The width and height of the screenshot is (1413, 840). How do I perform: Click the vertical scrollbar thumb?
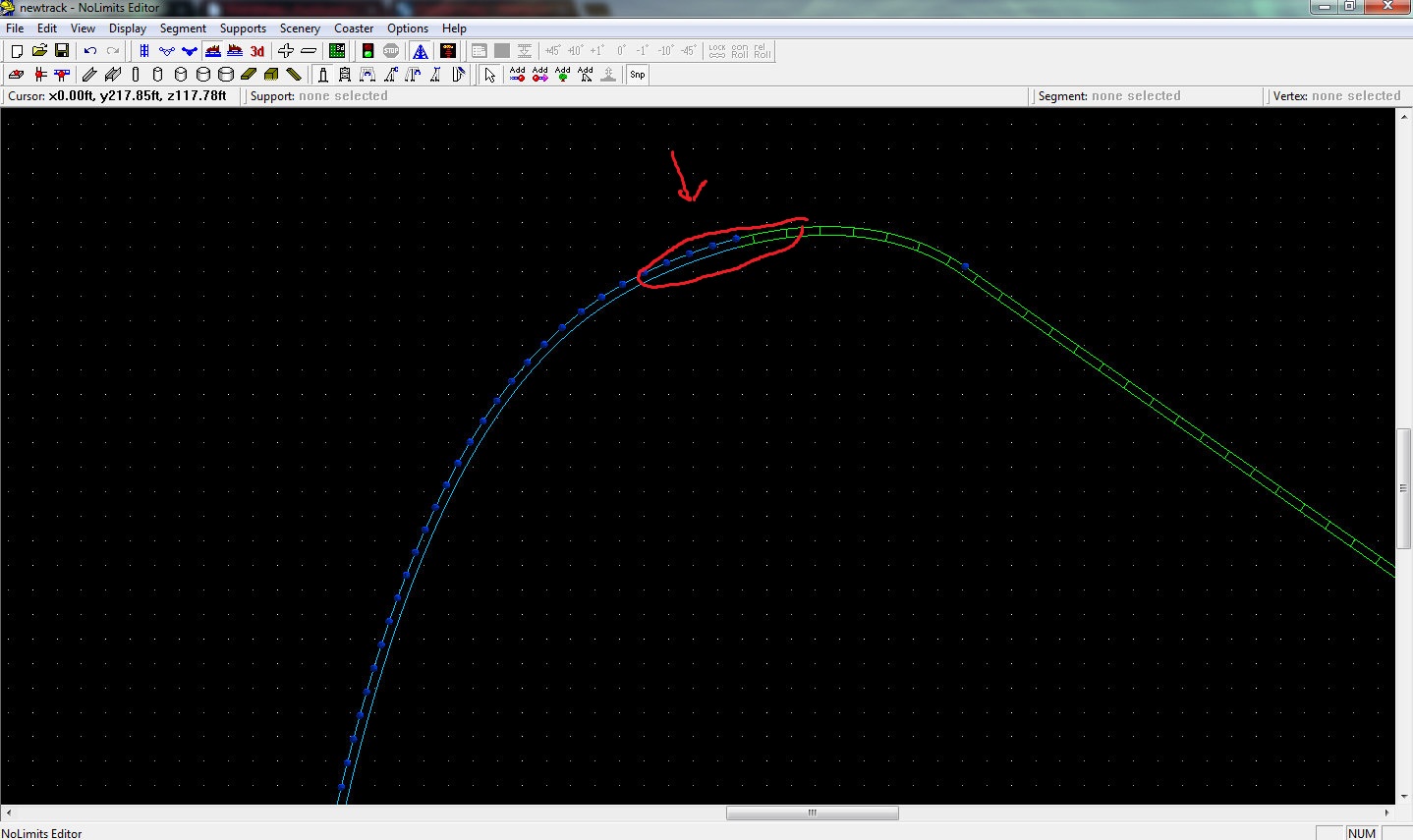1404,488
